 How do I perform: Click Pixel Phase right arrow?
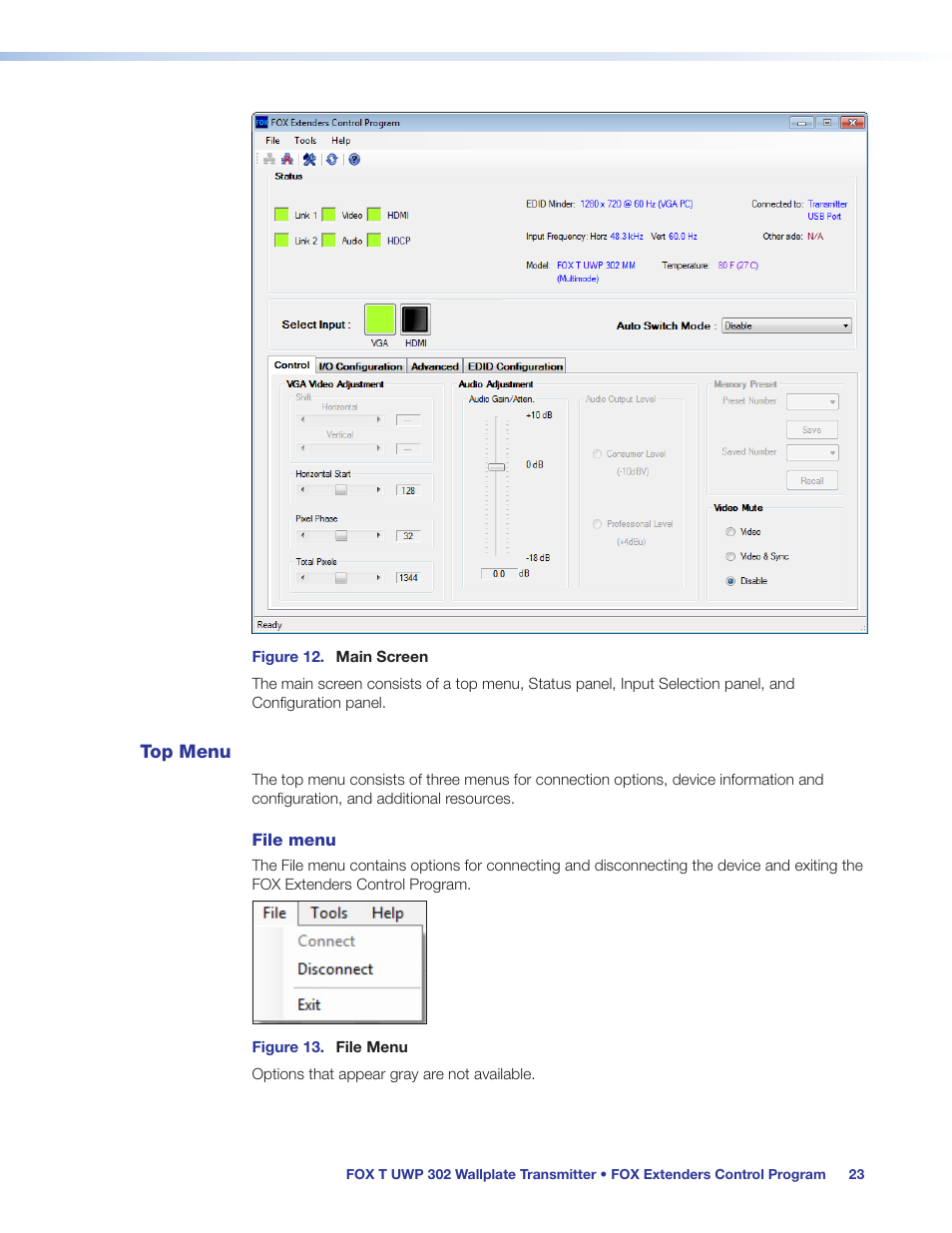378,536
